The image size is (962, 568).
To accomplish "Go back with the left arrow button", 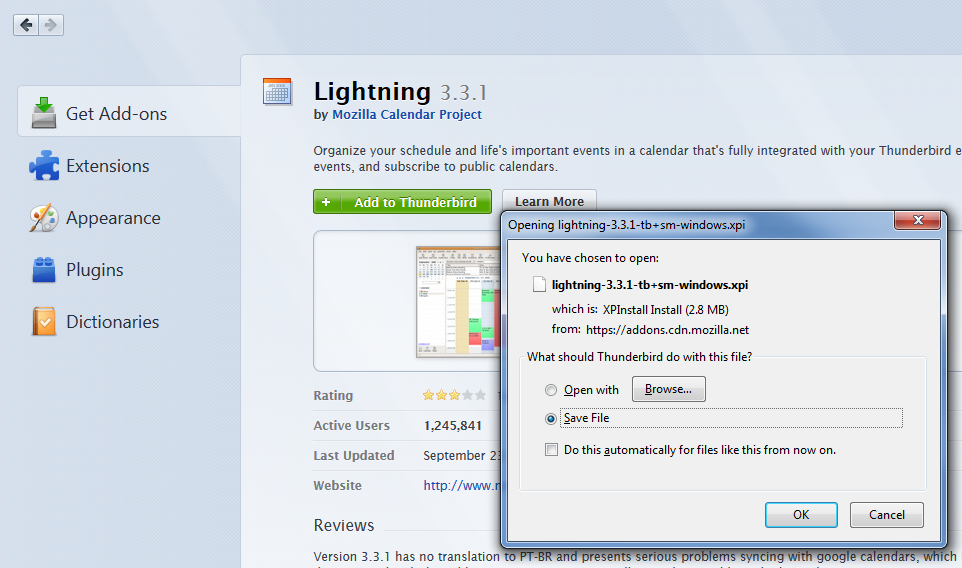I will coord(26,25).
